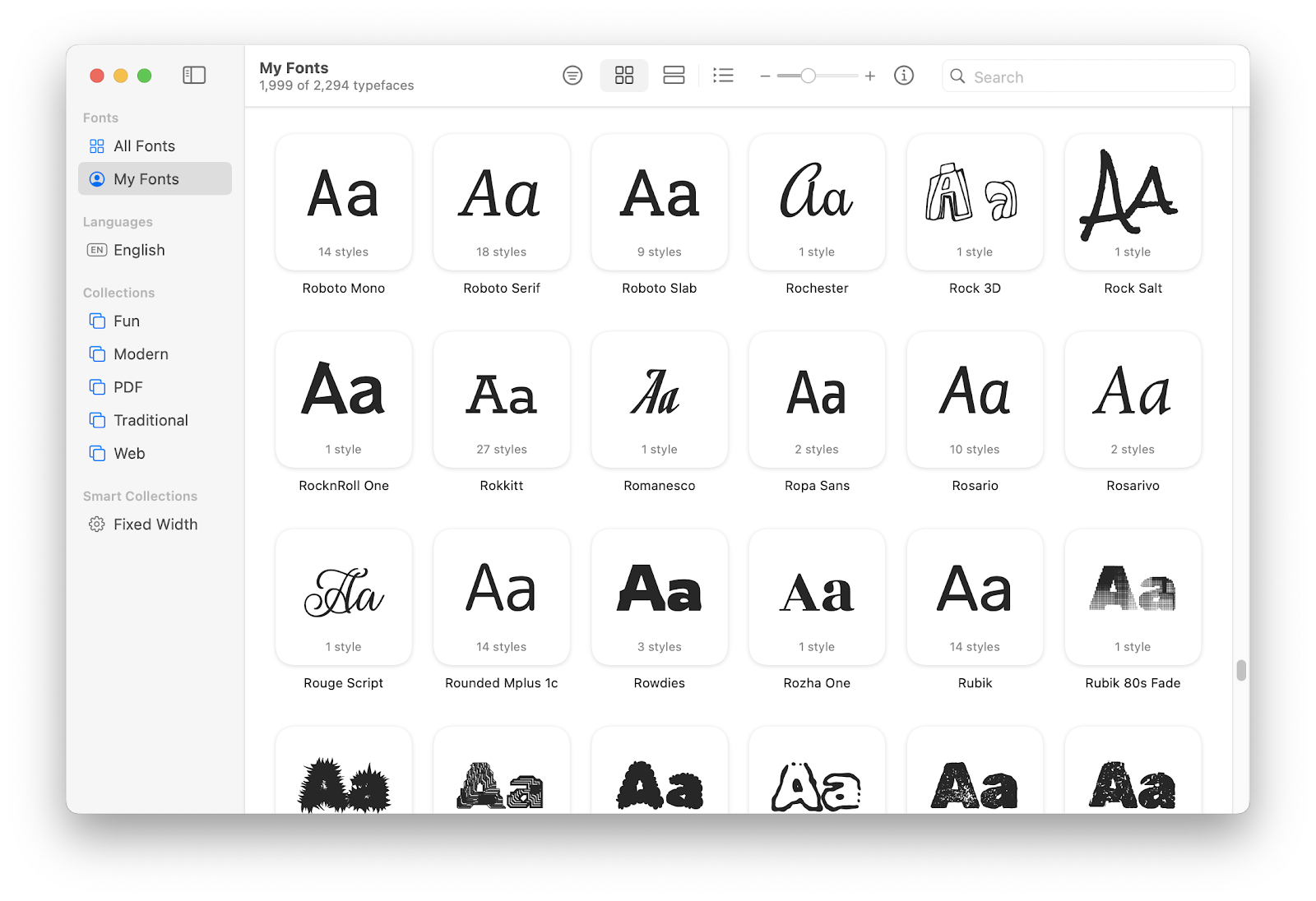The image size is (1316, 901).
Task: Click the PDF collection icon
Action: point(97,387)
